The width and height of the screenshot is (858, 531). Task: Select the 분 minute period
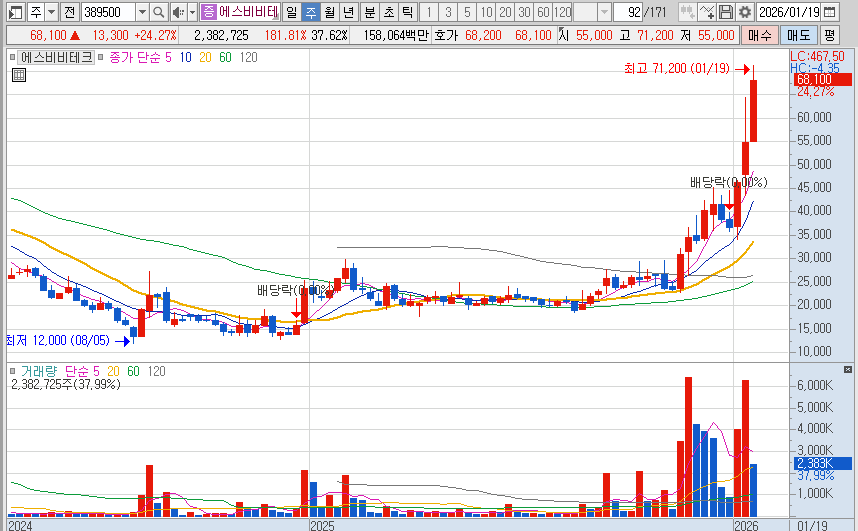[x=370, y=11]
